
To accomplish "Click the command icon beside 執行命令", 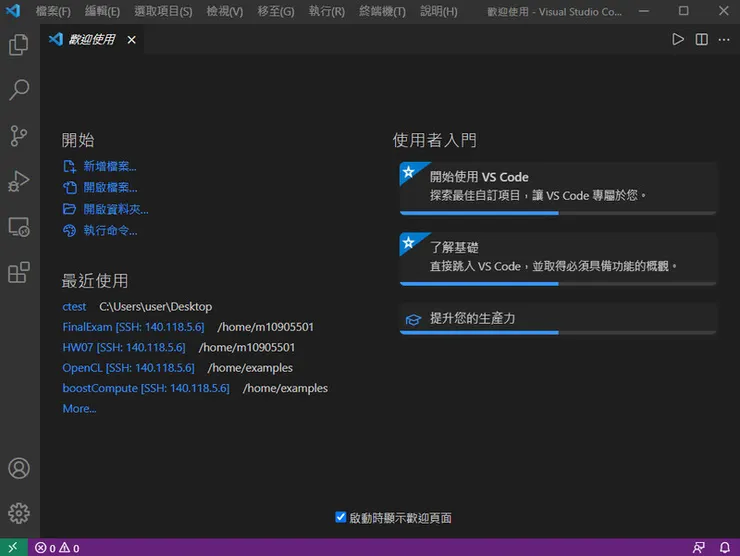I will tap(69, 231).
